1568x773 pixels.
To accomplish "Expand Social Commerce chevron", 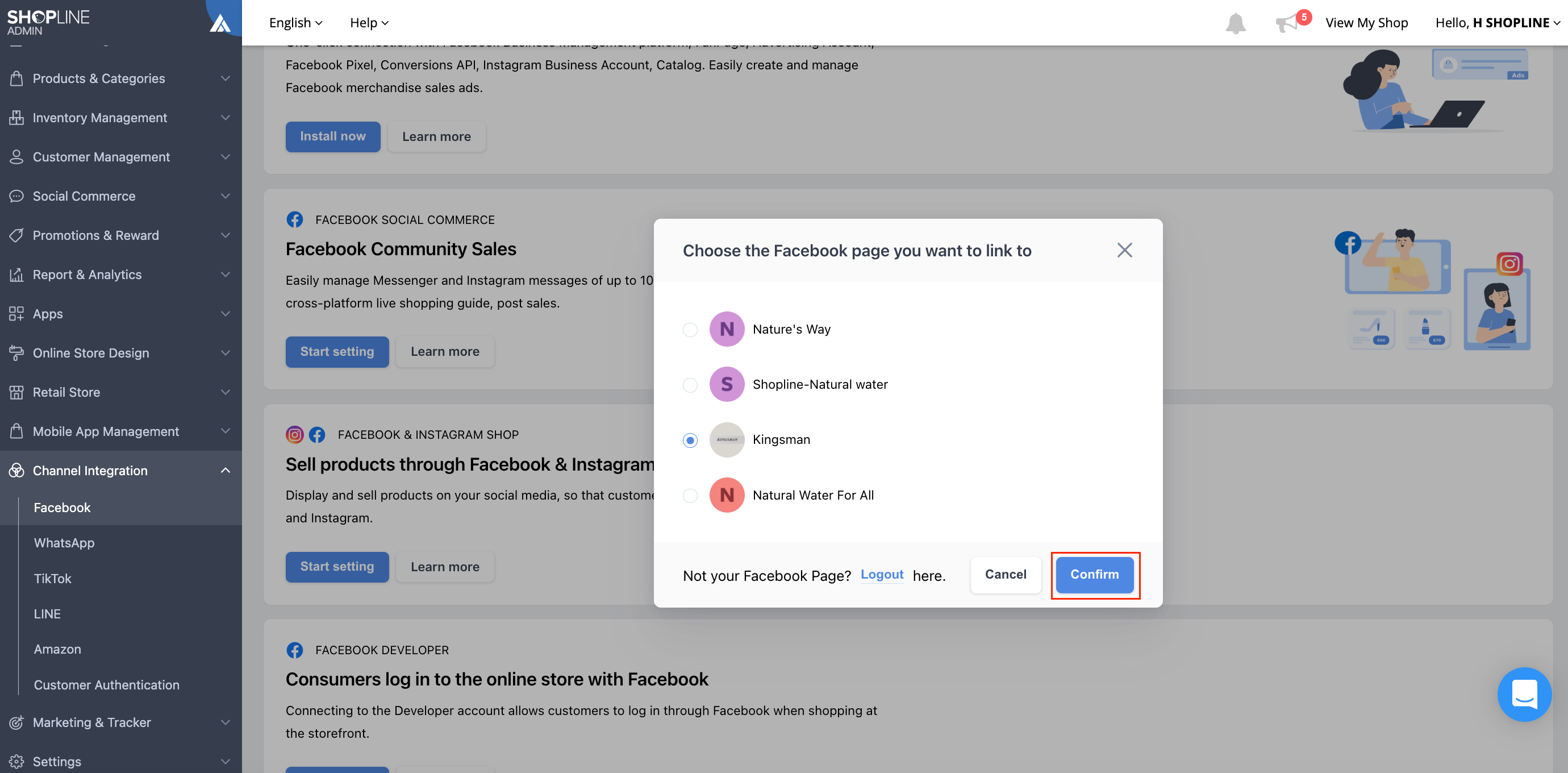I will tap(225, 196).
